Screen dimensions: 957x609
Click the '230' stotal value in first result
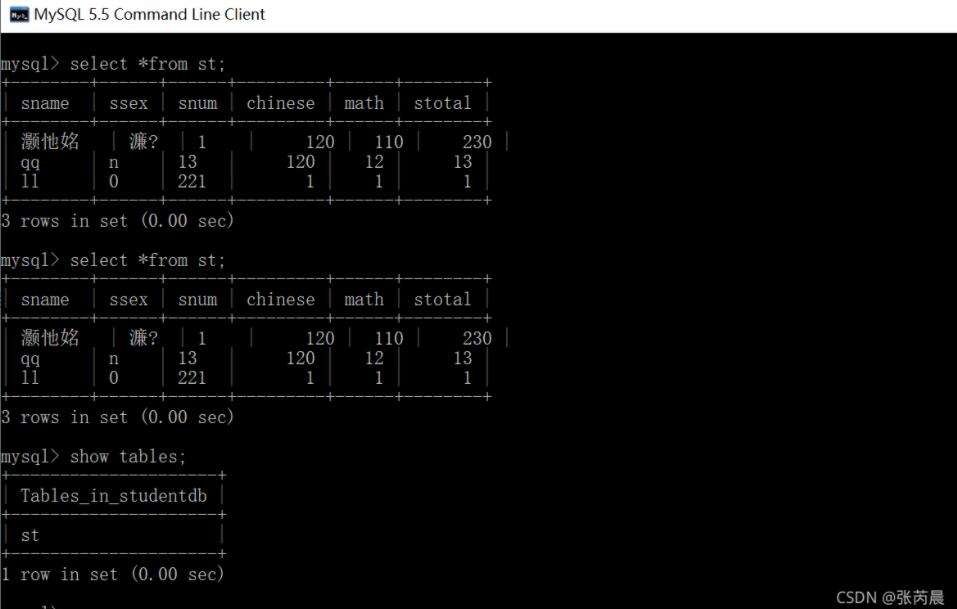pos(477,142)
